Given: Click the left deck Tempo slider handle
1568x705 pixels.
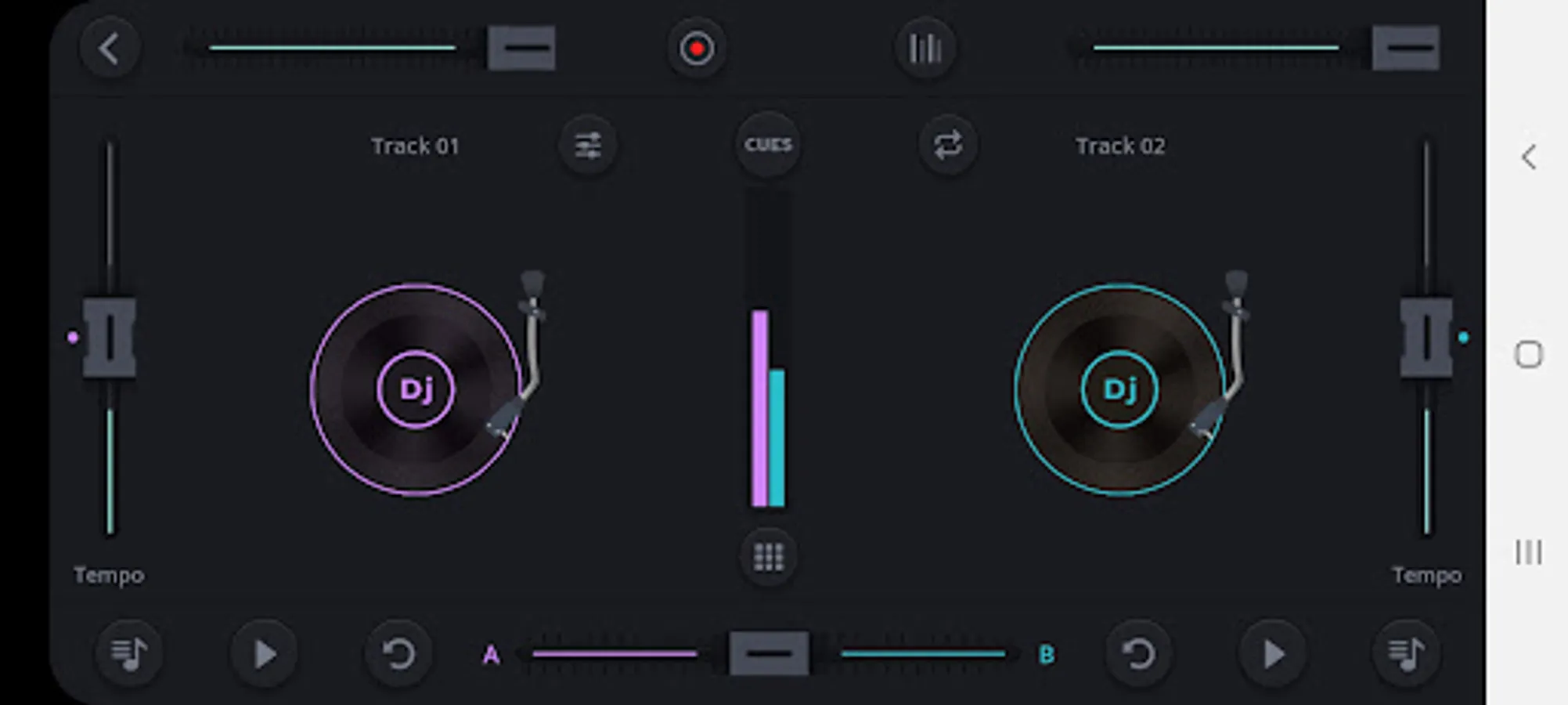Looking at the screenshot, I should (110, 338).
